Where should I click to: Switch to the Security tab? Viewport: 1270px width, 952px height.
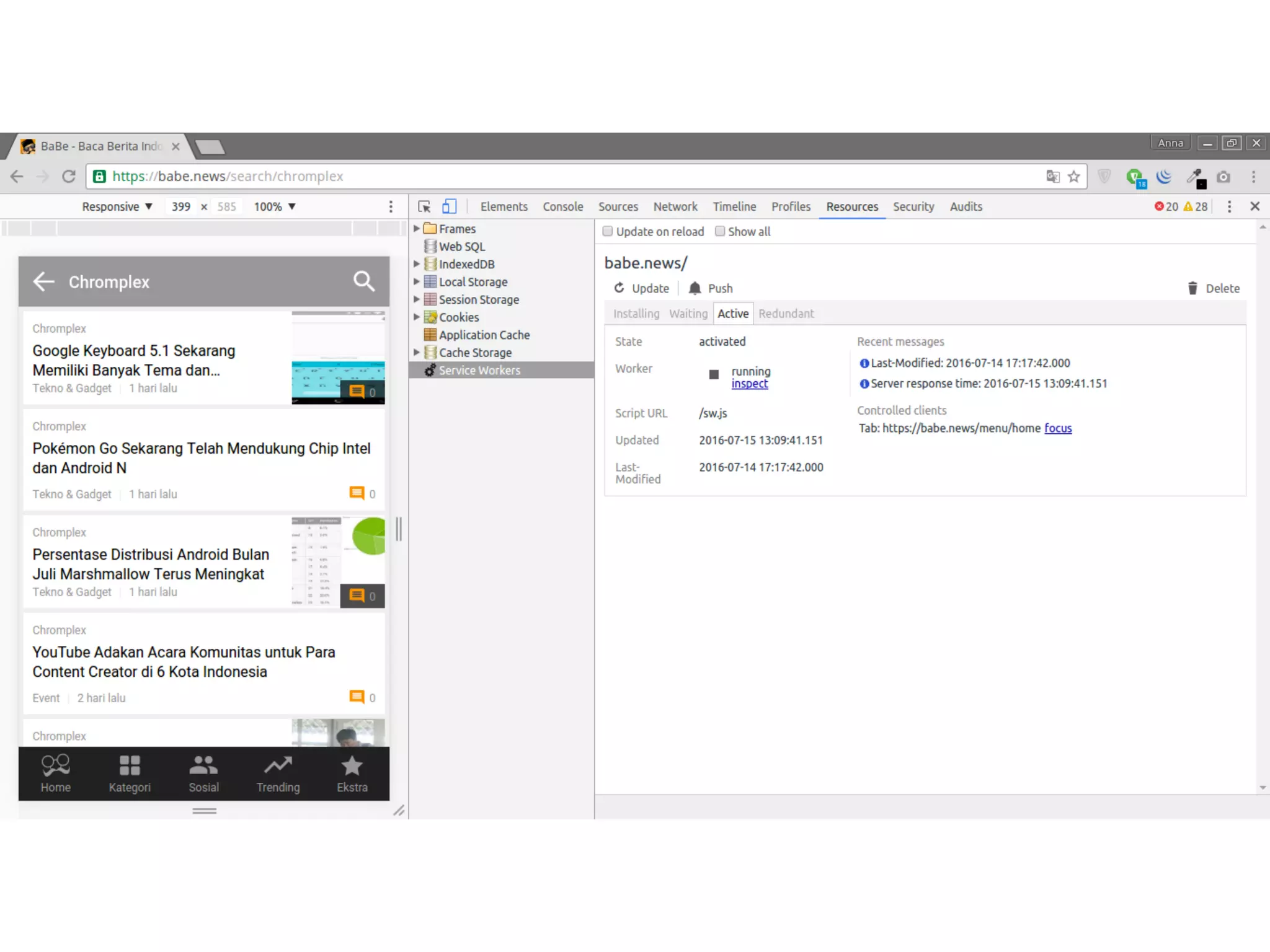pyautogui.click(x=913, y=206)
